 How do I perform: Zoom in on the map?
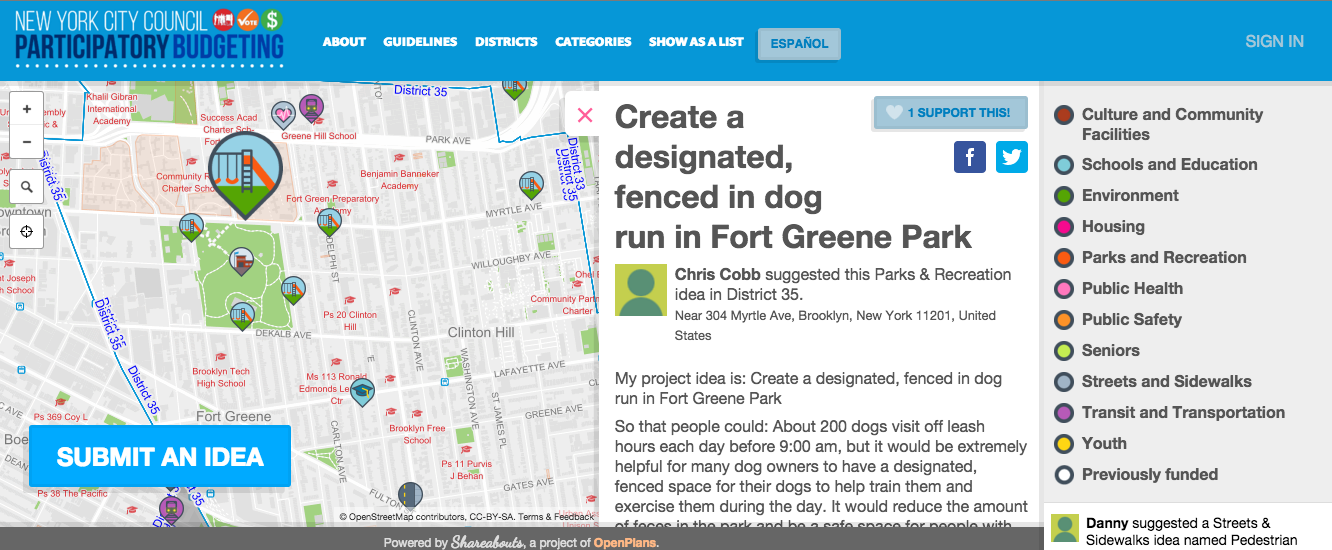click(26, 108)
